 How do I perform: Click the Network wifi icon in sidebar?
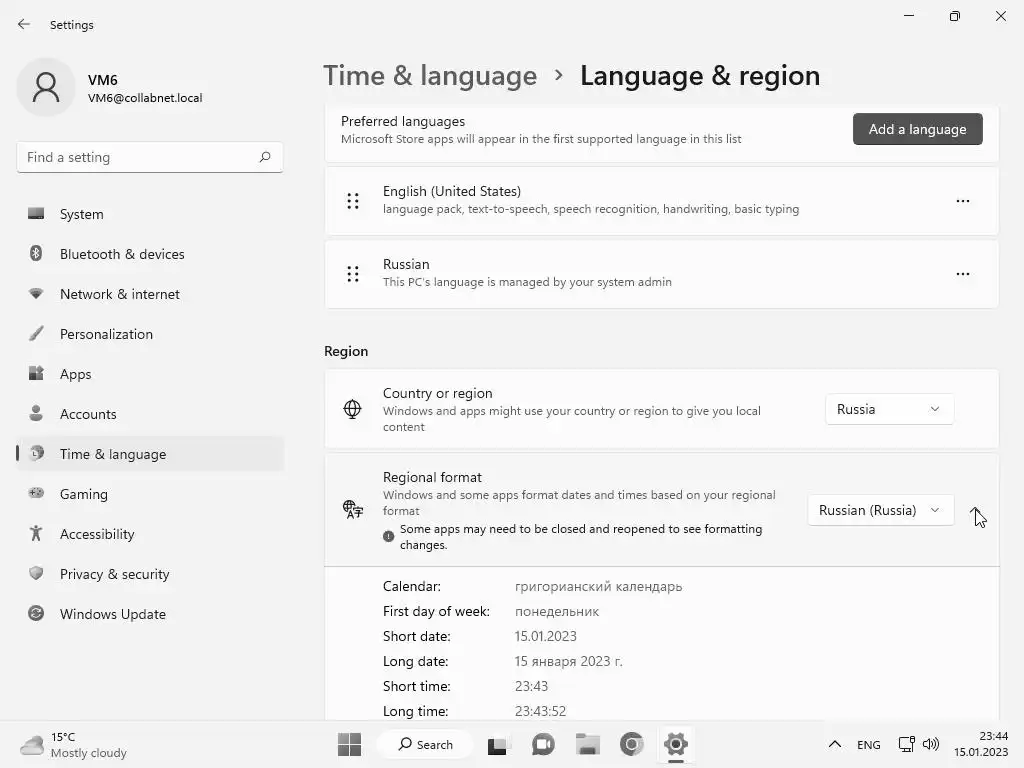pos(36,293)
